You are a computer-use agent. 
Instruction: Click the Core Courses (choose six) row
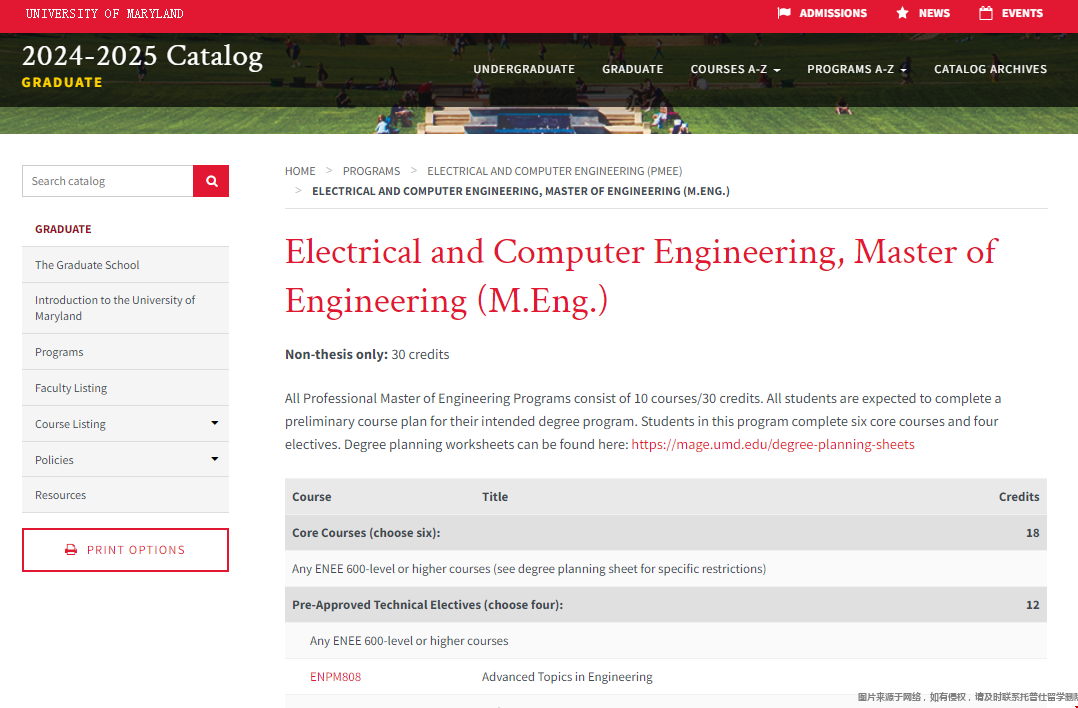666,533
